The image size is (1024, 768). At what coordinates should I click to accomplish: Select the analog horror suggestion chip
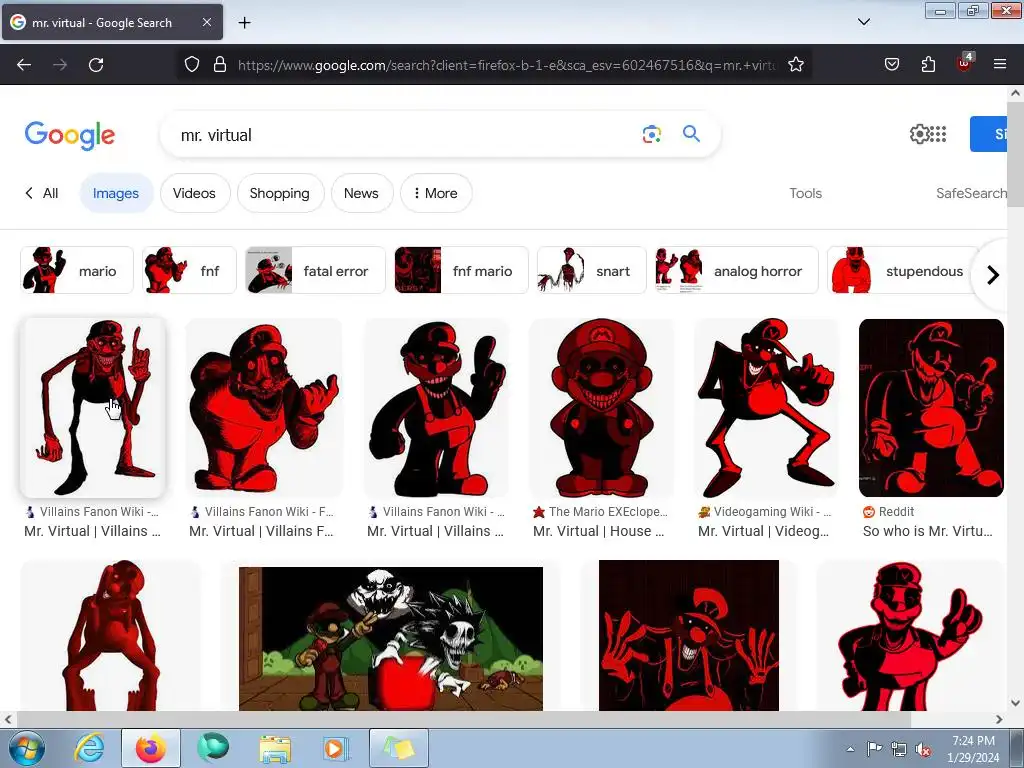(737, 270)
